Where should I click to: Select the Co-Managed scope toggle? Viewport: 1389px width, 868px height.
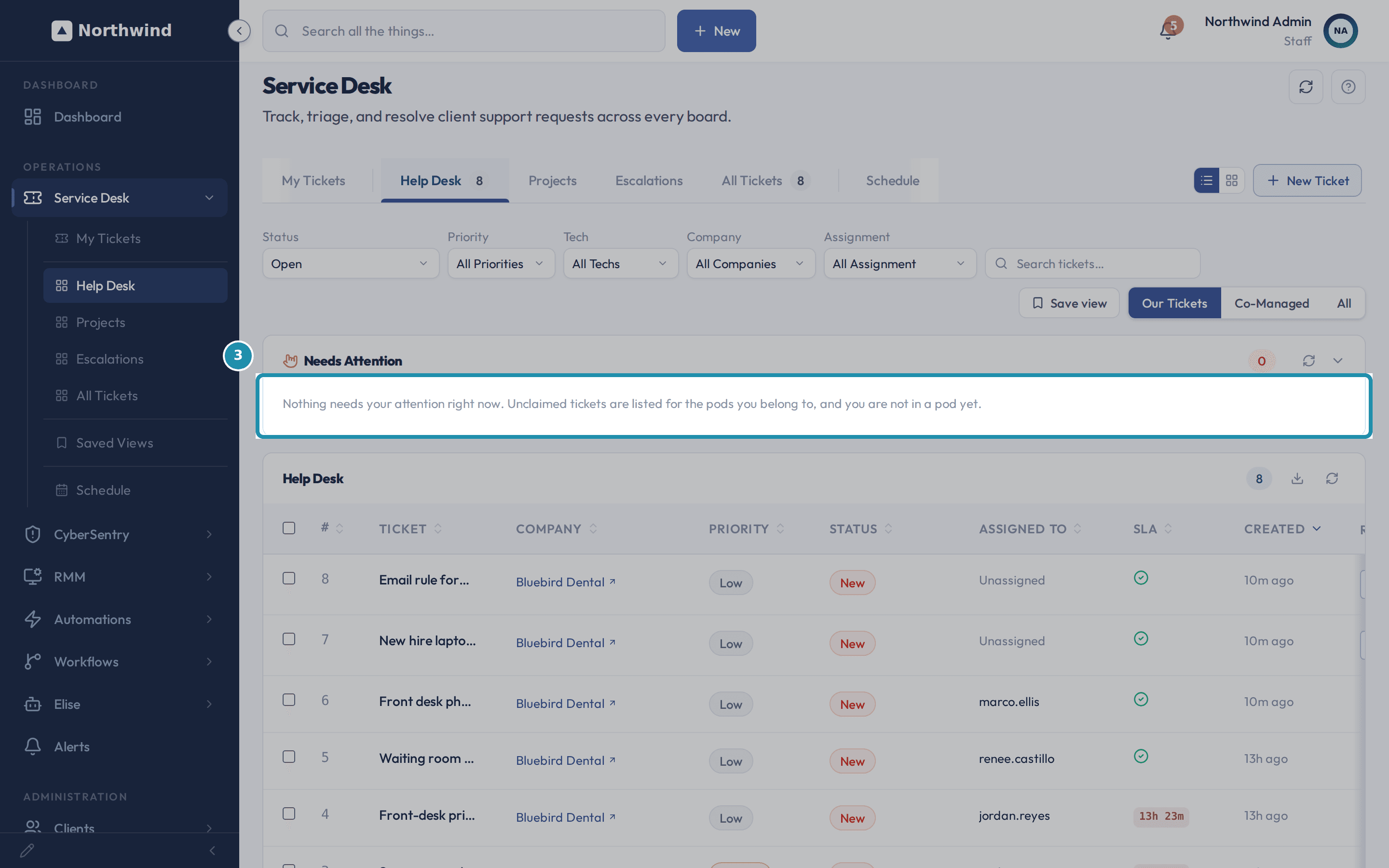(x=1271, y=303)
